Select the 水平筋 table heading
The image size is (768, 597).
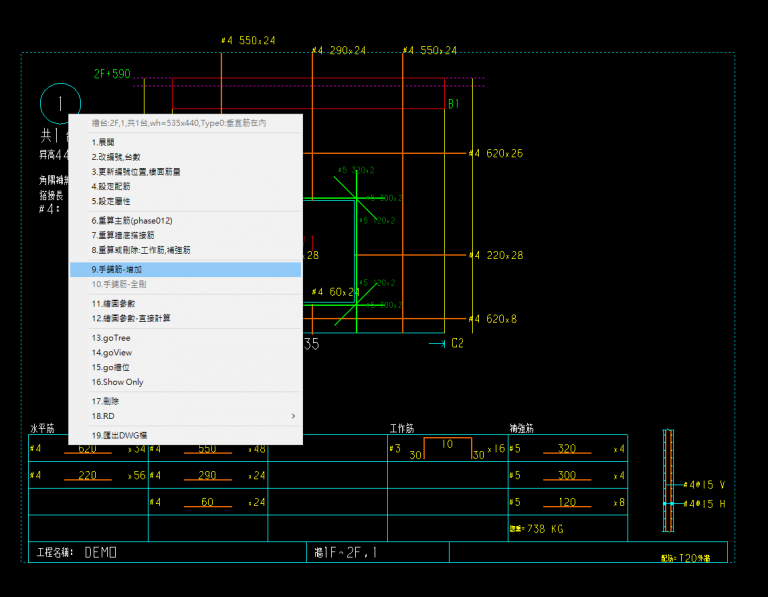42,429
